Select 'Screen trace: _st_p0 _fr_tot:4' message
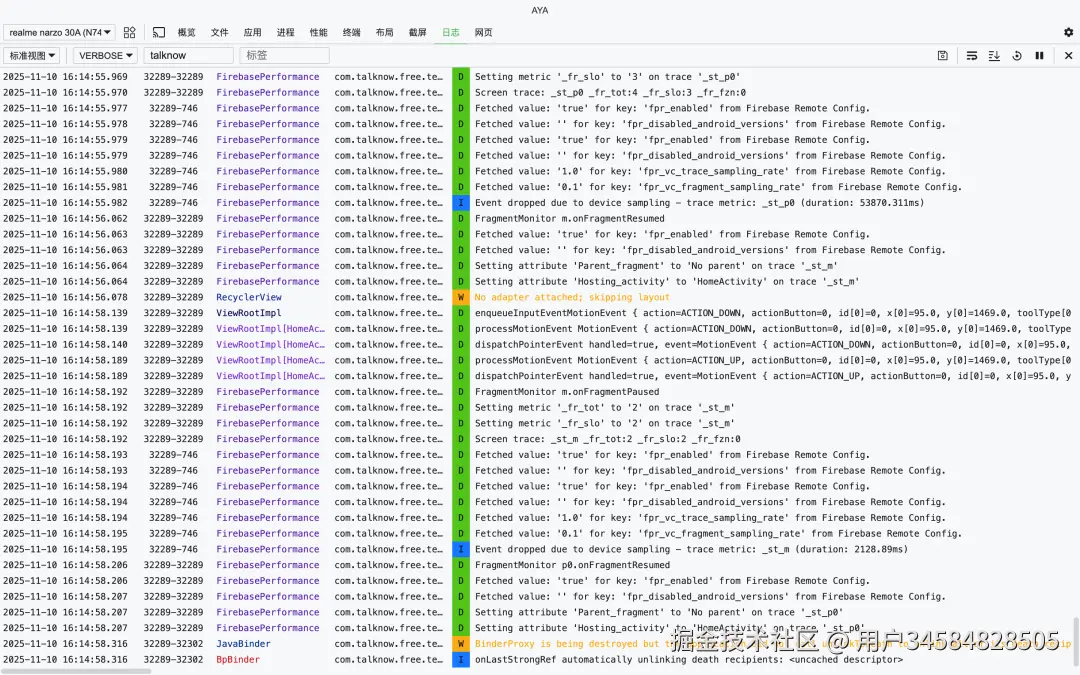 point(610,93)
